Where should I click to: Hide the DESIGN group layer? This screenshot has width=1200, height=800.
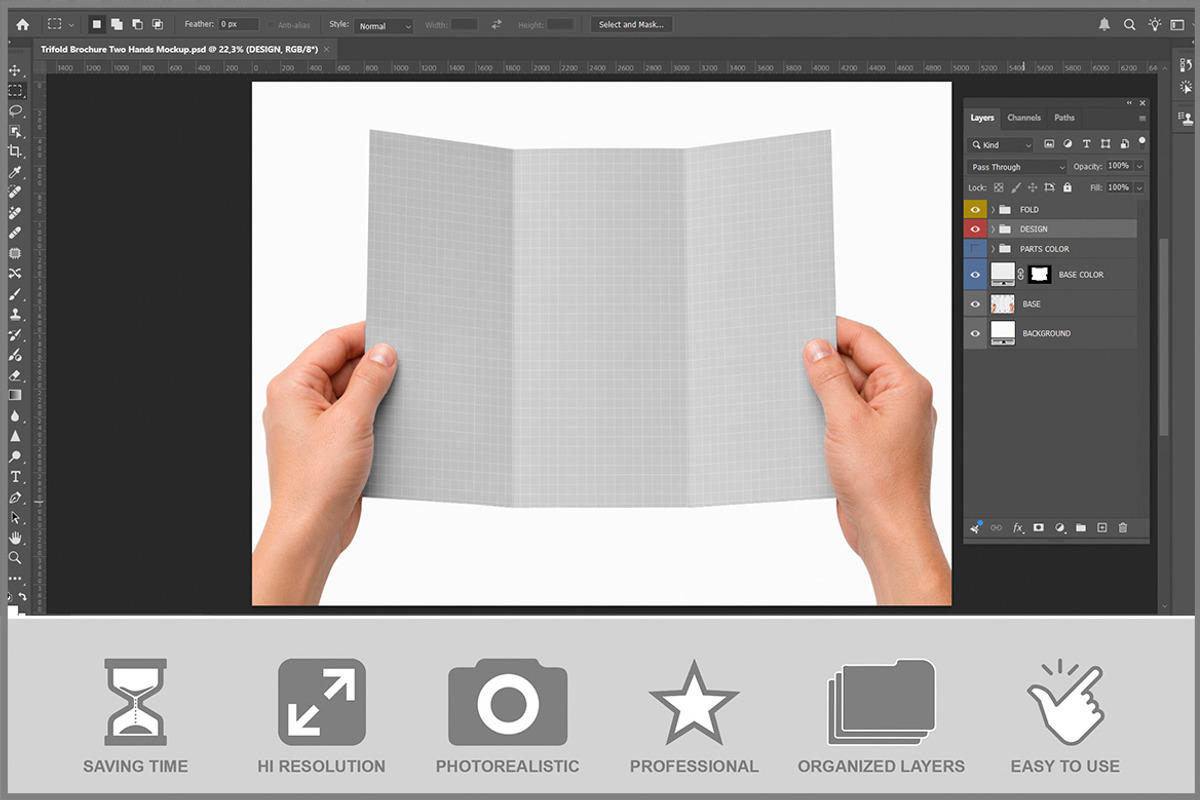(975, 229)
